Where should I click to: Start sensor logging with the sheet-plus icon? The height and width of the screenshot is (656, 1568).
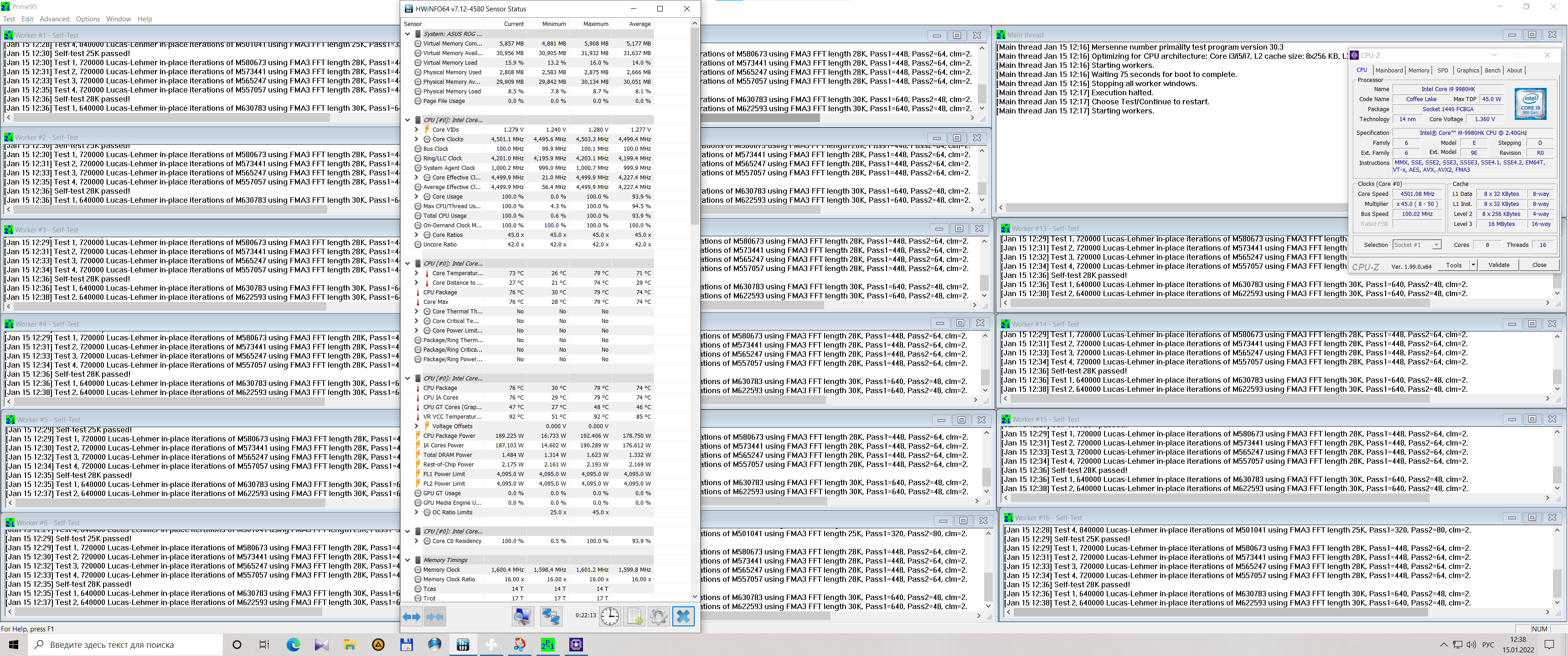tap(634, 616)
